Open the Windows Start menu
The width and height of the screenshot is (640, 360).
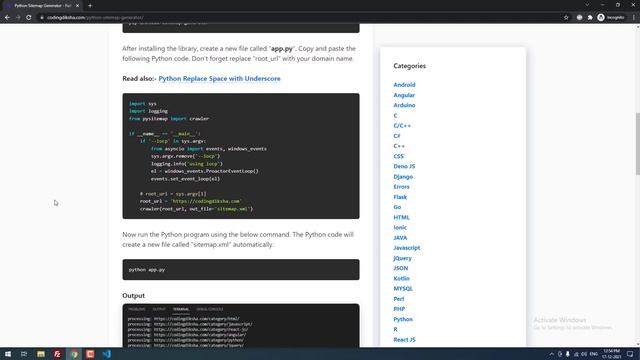[x=8, y=354]
